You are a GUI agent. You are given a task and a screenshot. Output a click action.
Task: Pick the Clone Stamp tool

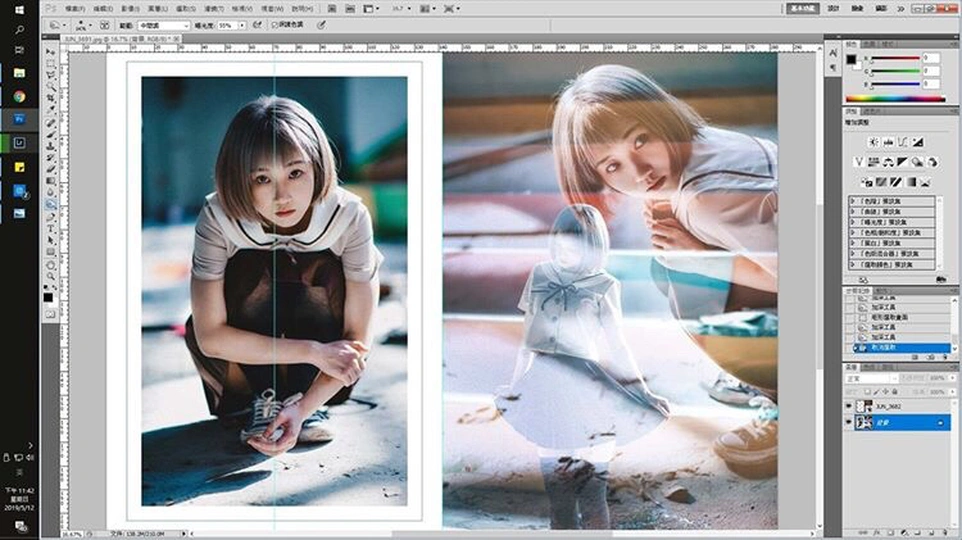(x=50, y=146)
